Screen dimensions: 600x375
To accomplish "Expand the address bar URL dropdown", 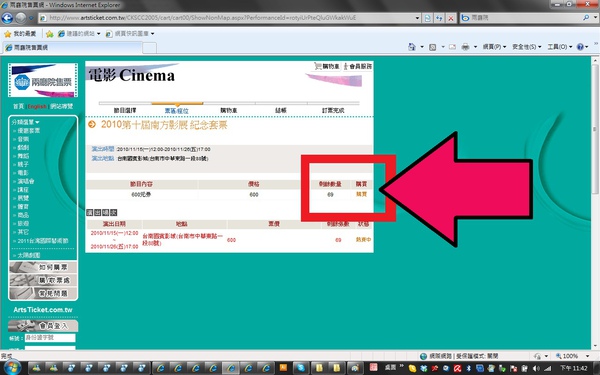I will (417, 18).
